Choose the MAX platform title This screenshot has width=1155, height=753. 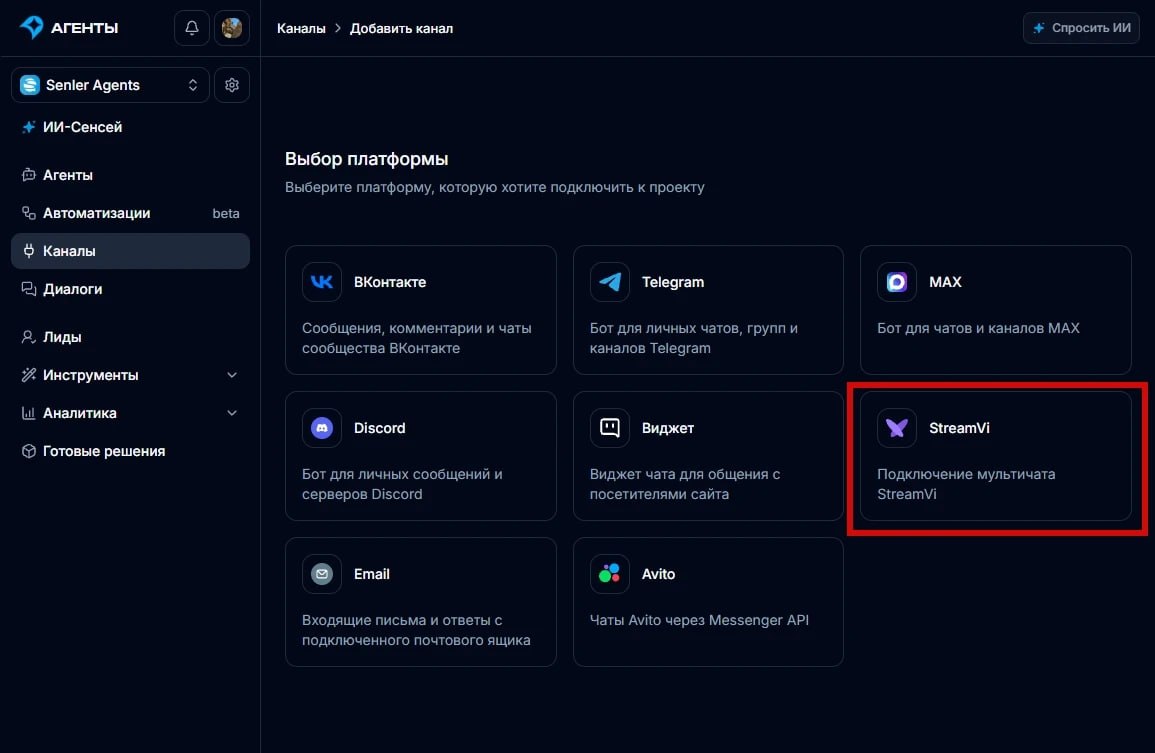click(x=945, y=282)
